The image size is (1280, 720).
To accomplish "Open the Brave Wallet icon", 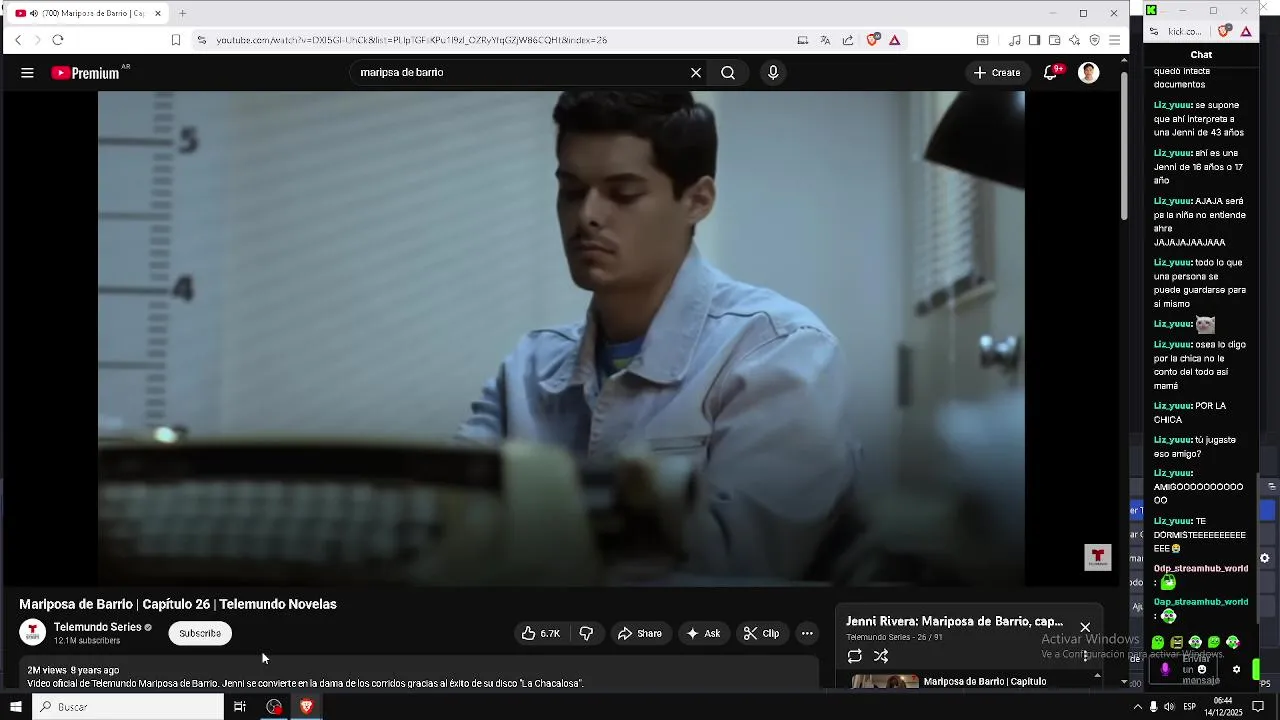I will pyautogui.click(x=1054, y=40).
